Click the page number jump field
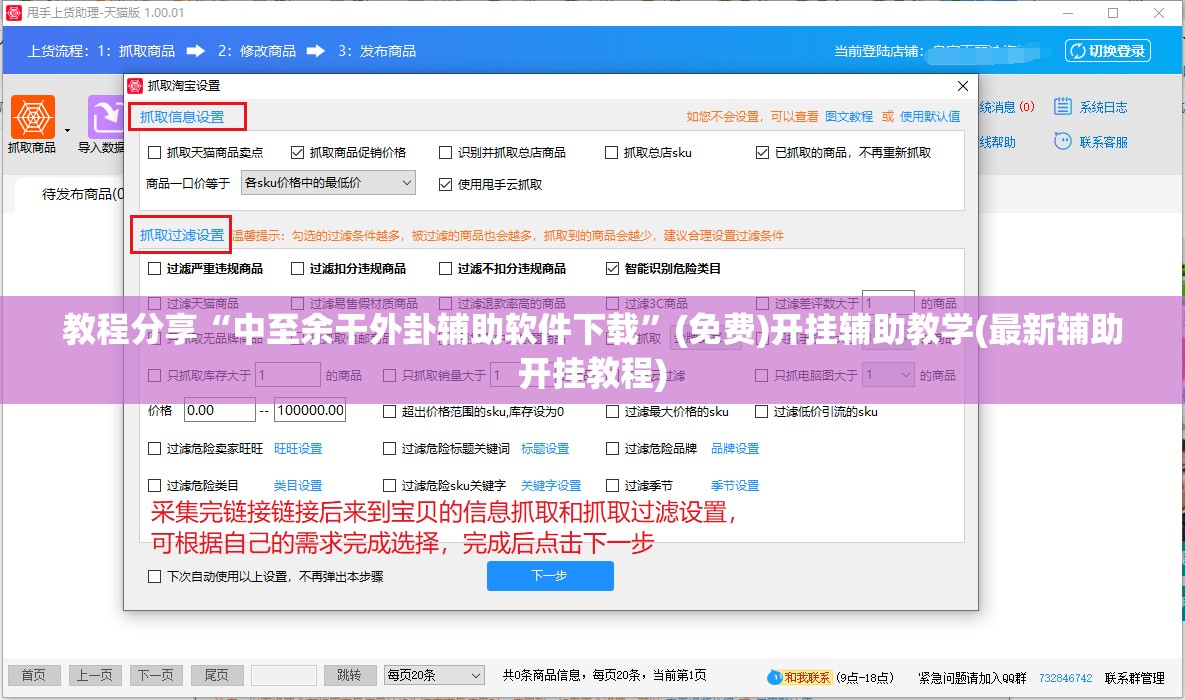 click(x=283, y=675)
